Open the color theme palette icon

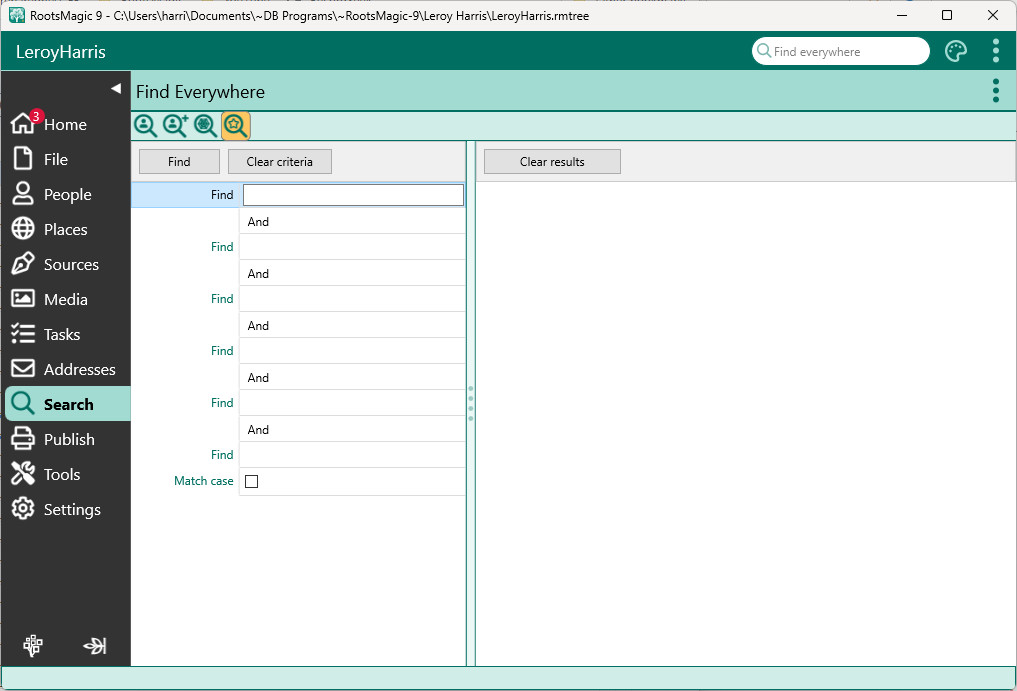(x=956, y=52)
